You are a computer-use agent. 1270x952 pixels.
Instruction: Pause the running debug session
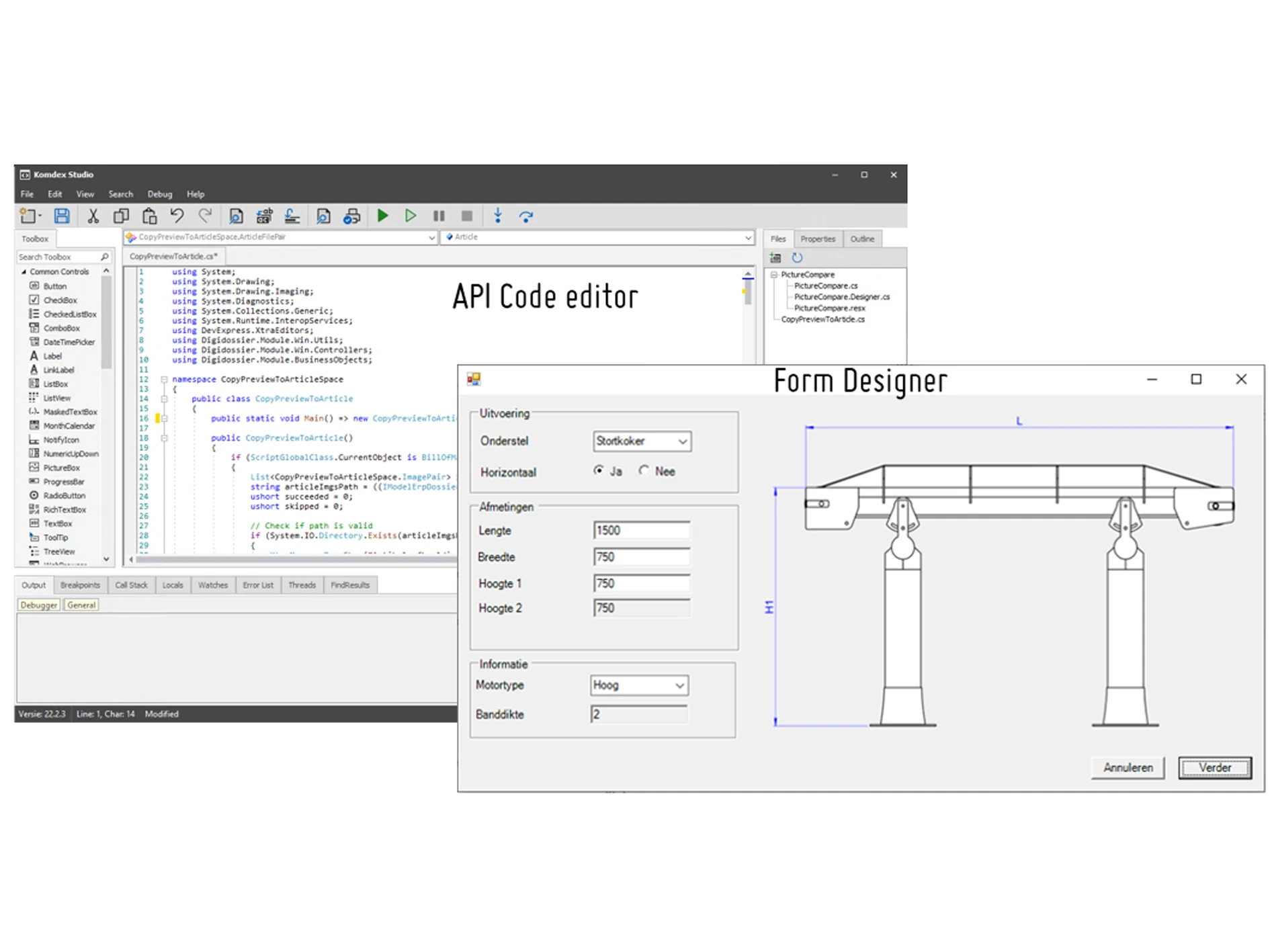pos(438,216)
